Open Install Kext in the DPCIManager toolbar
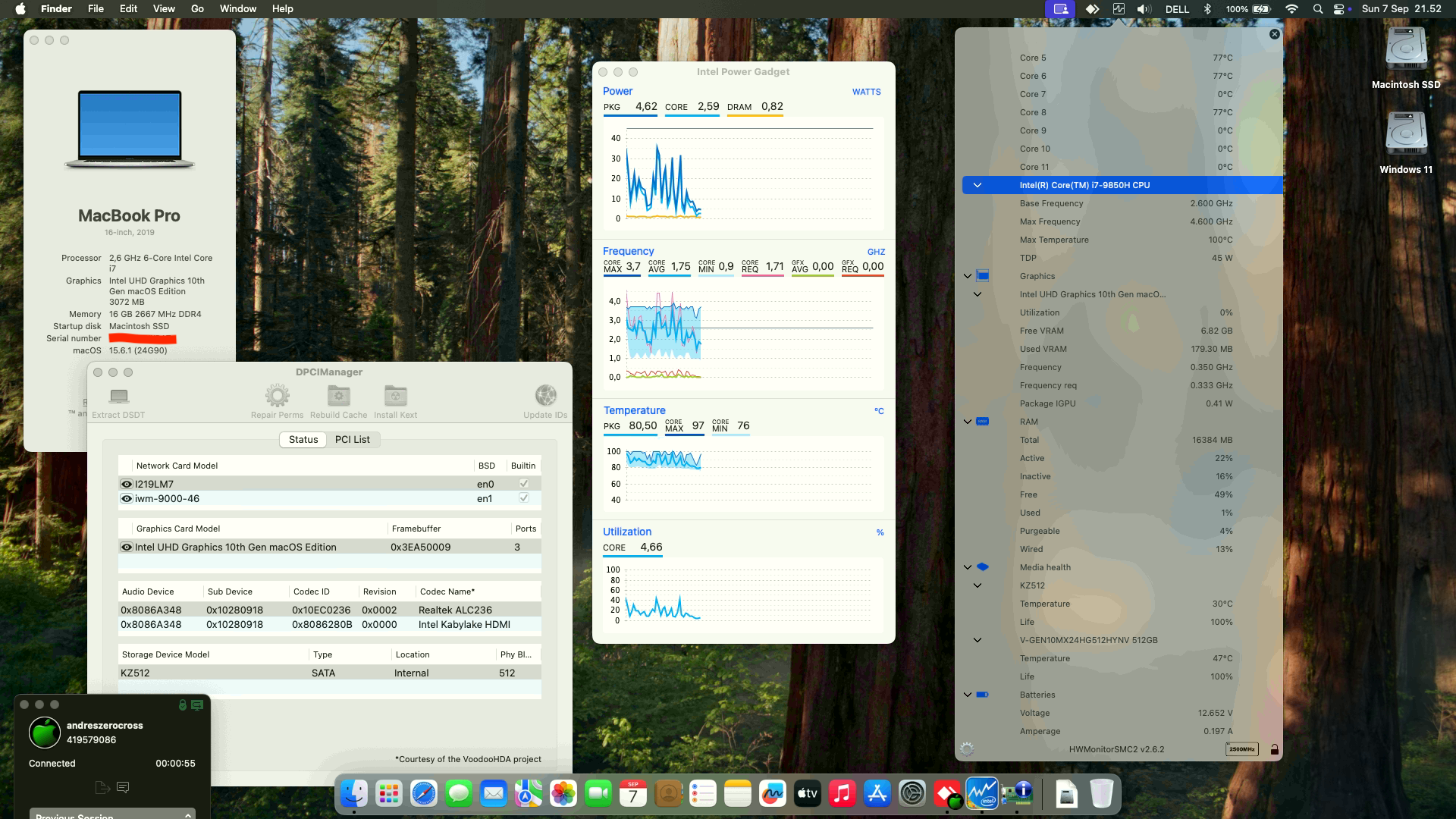The width and height of the screenshot is (1456, 819). click(x=395, y=396)
